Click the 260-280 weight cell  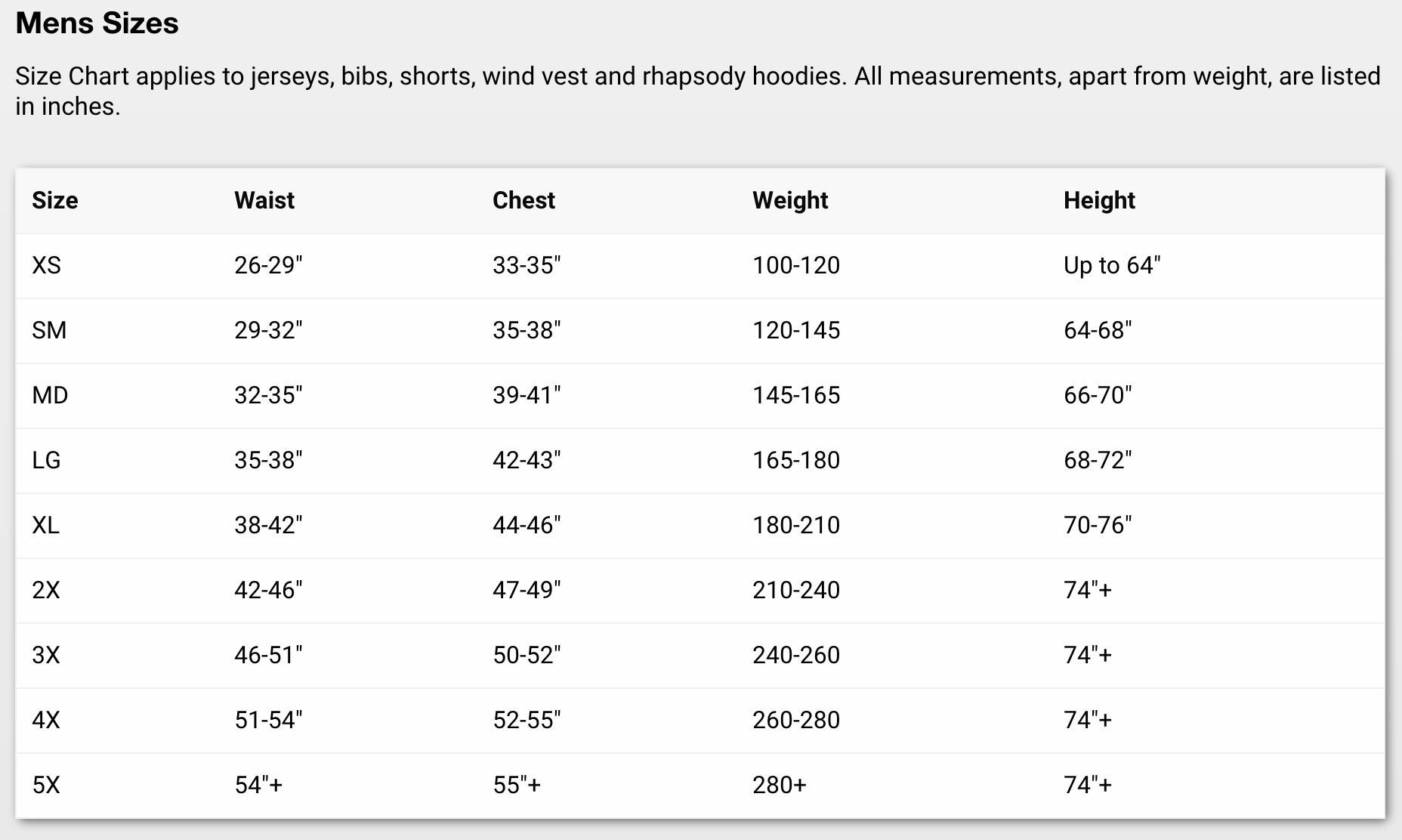coord(796,720)
